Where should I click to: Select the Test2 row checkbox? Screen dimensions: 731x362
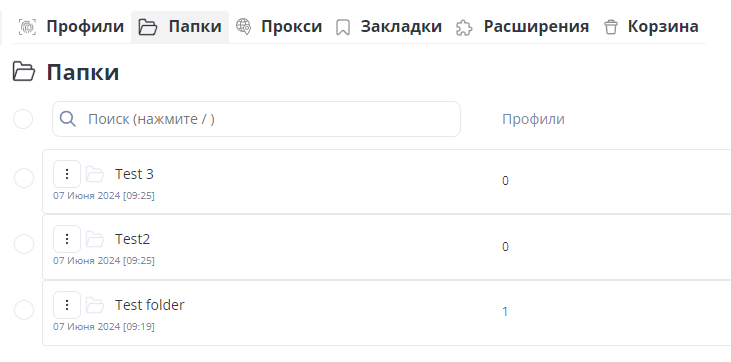coord(24,244)
